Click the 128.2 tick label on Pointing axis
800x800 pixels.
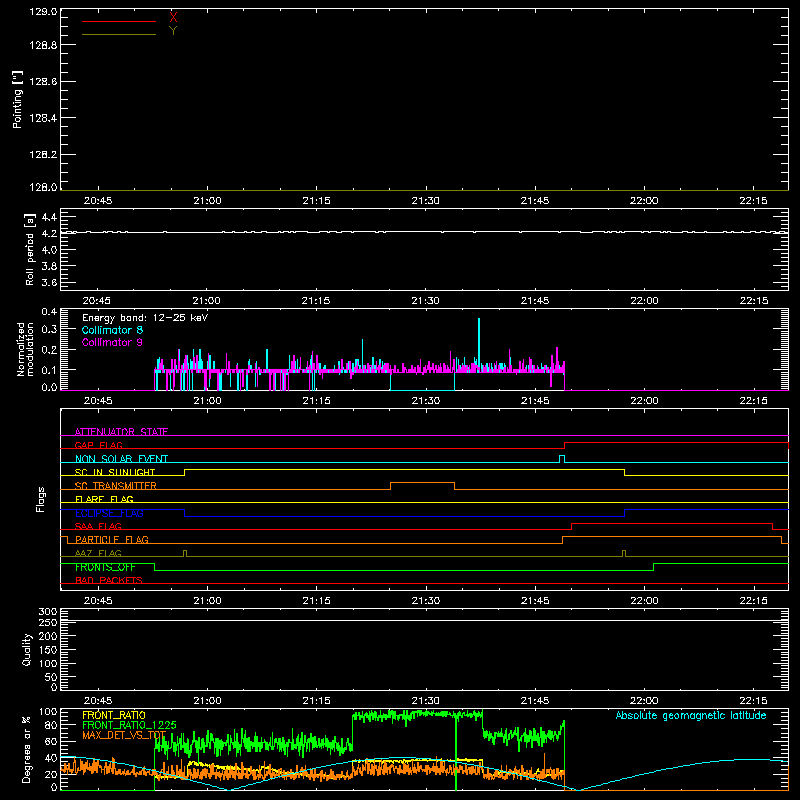coord(43,155)
